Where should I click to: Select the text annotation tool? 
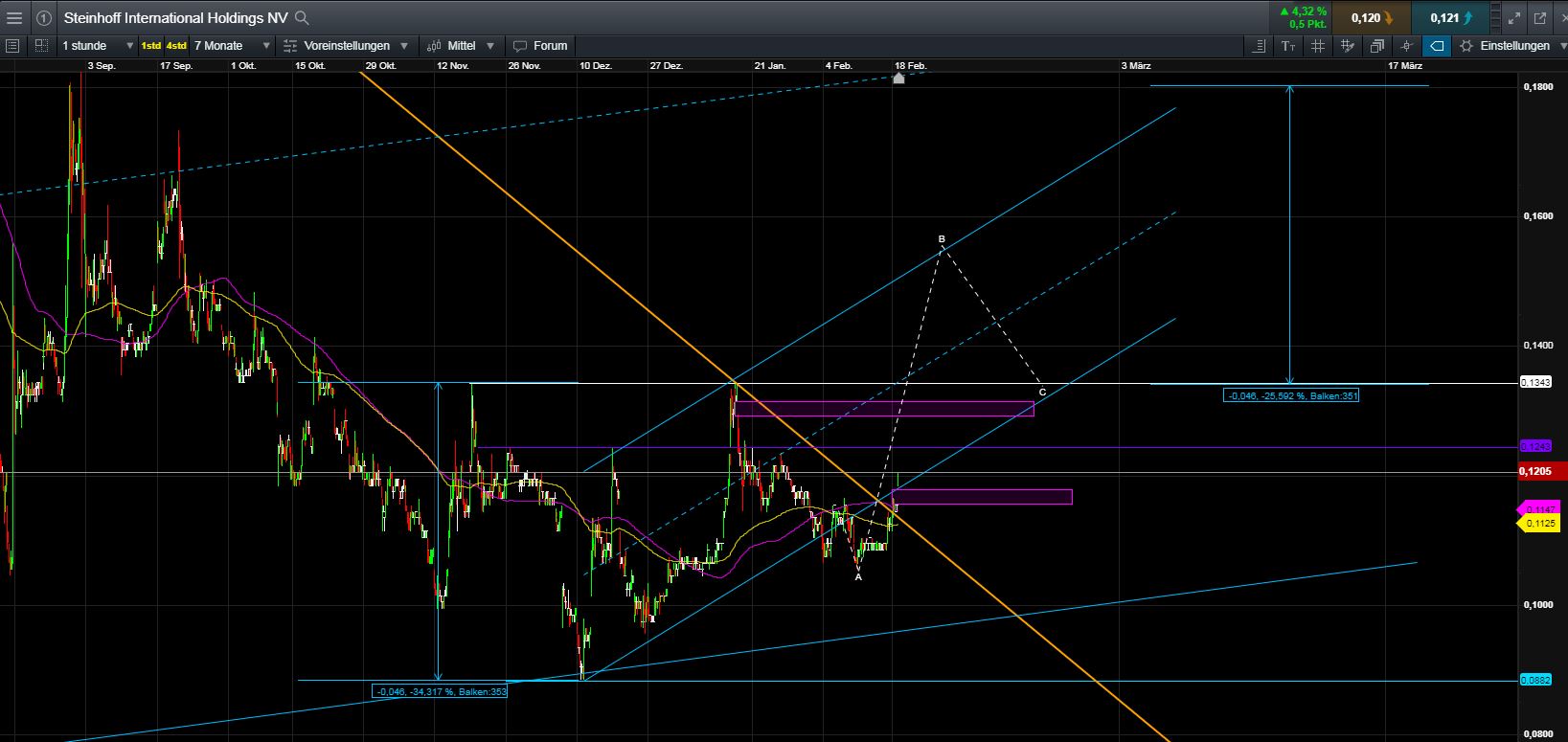tap(1288, 45)
